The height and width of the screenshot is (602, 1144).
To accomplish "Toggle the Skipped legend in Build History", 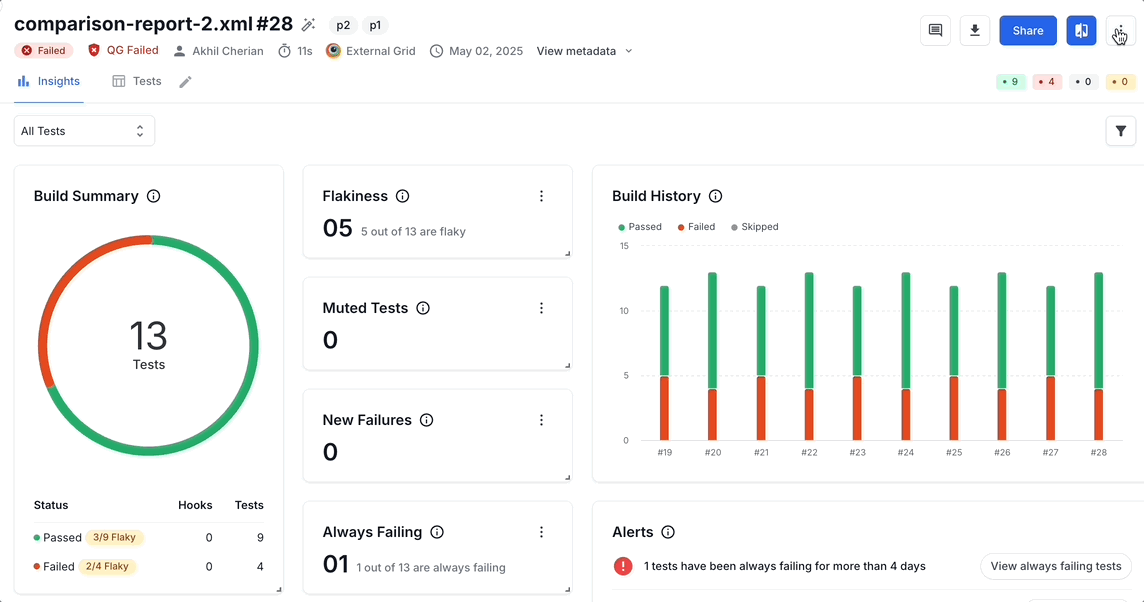I will pyautogui.click(x=754, y=227).
